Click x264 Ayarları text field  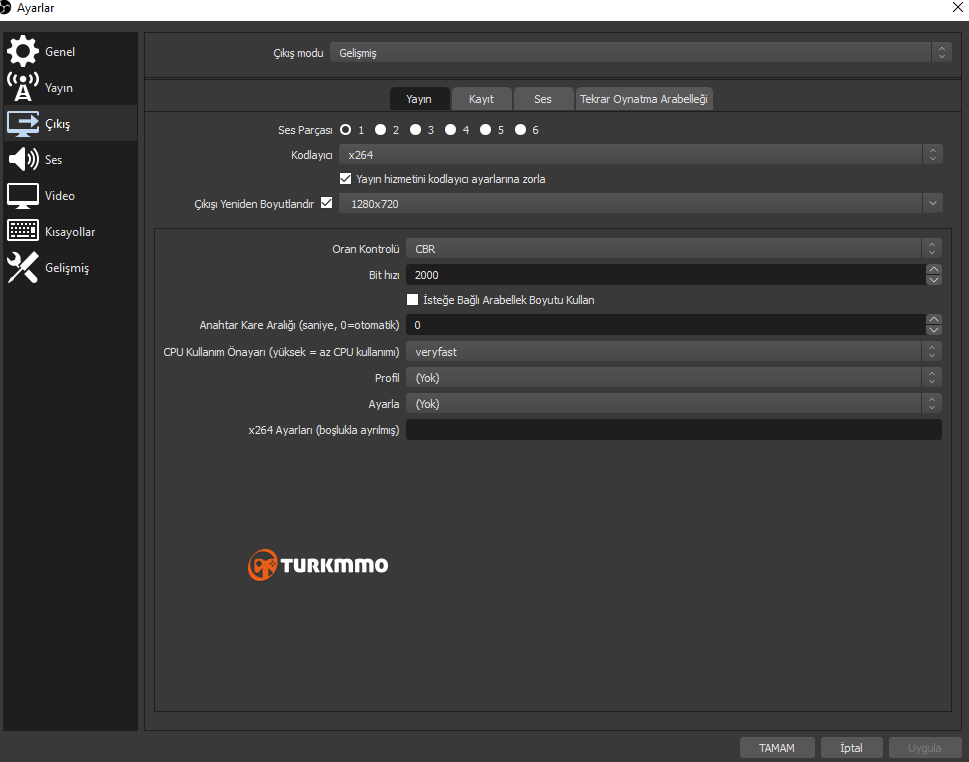tap(674, 430)
